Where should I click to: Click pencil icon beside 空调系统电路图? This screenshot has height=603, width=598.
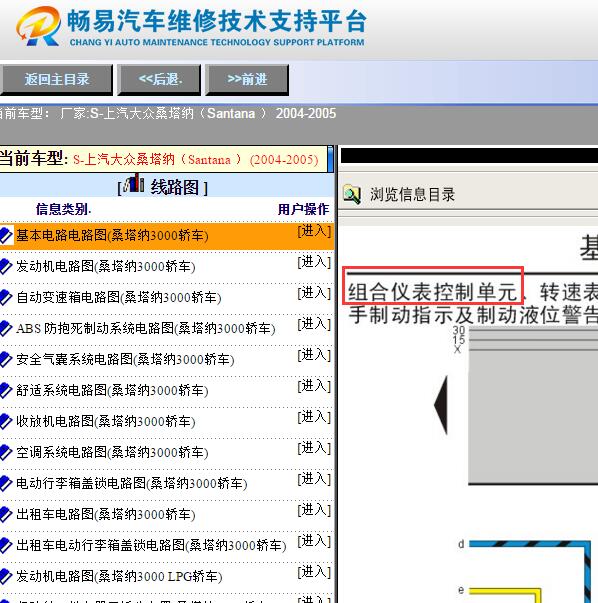click(x=6, y=452)
